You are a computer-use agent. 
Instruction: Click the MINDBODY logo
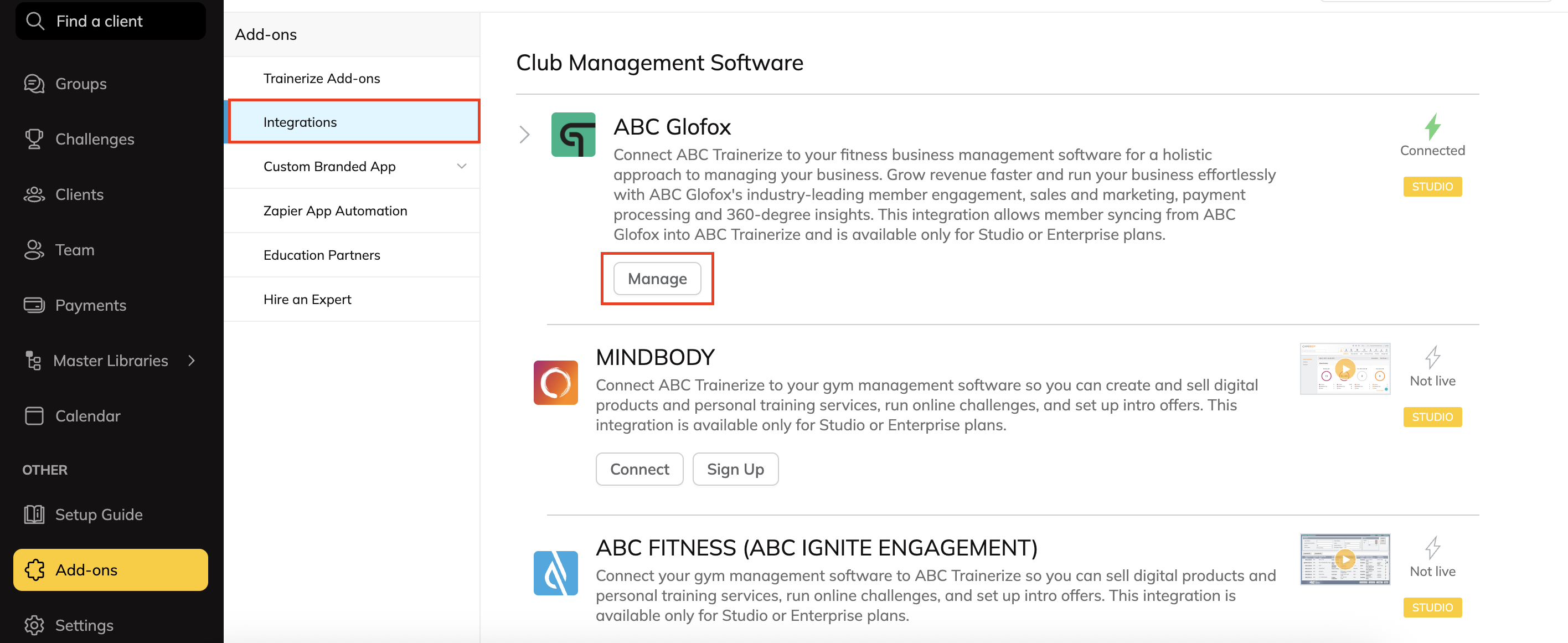[555, 383]
